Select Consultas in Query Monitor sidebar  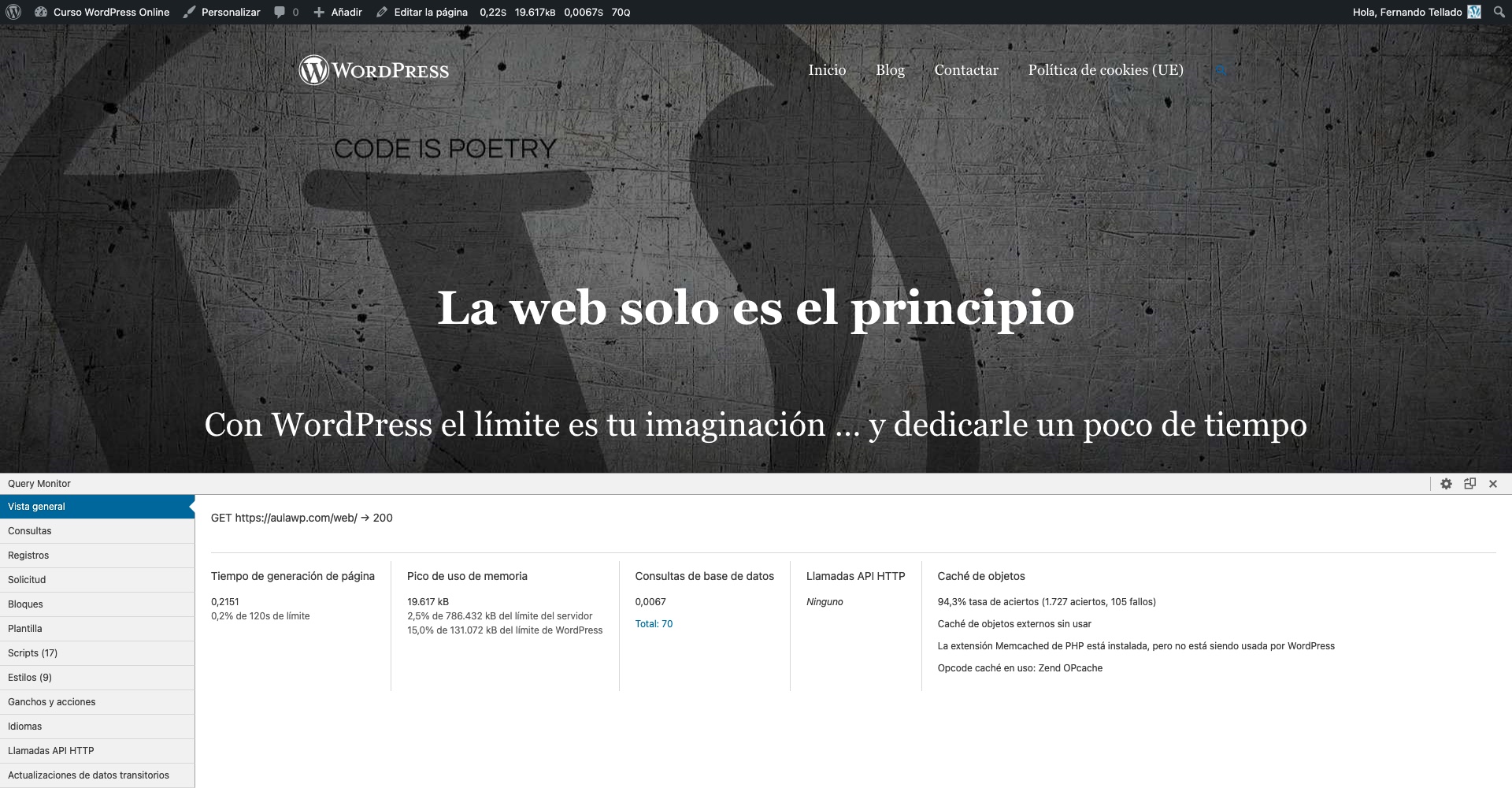(30, 531)
